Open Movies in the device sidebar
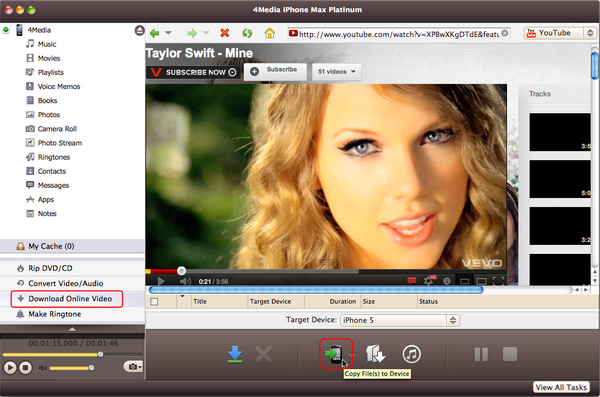Viewport: 600px width, 397px height. (49, 58)
